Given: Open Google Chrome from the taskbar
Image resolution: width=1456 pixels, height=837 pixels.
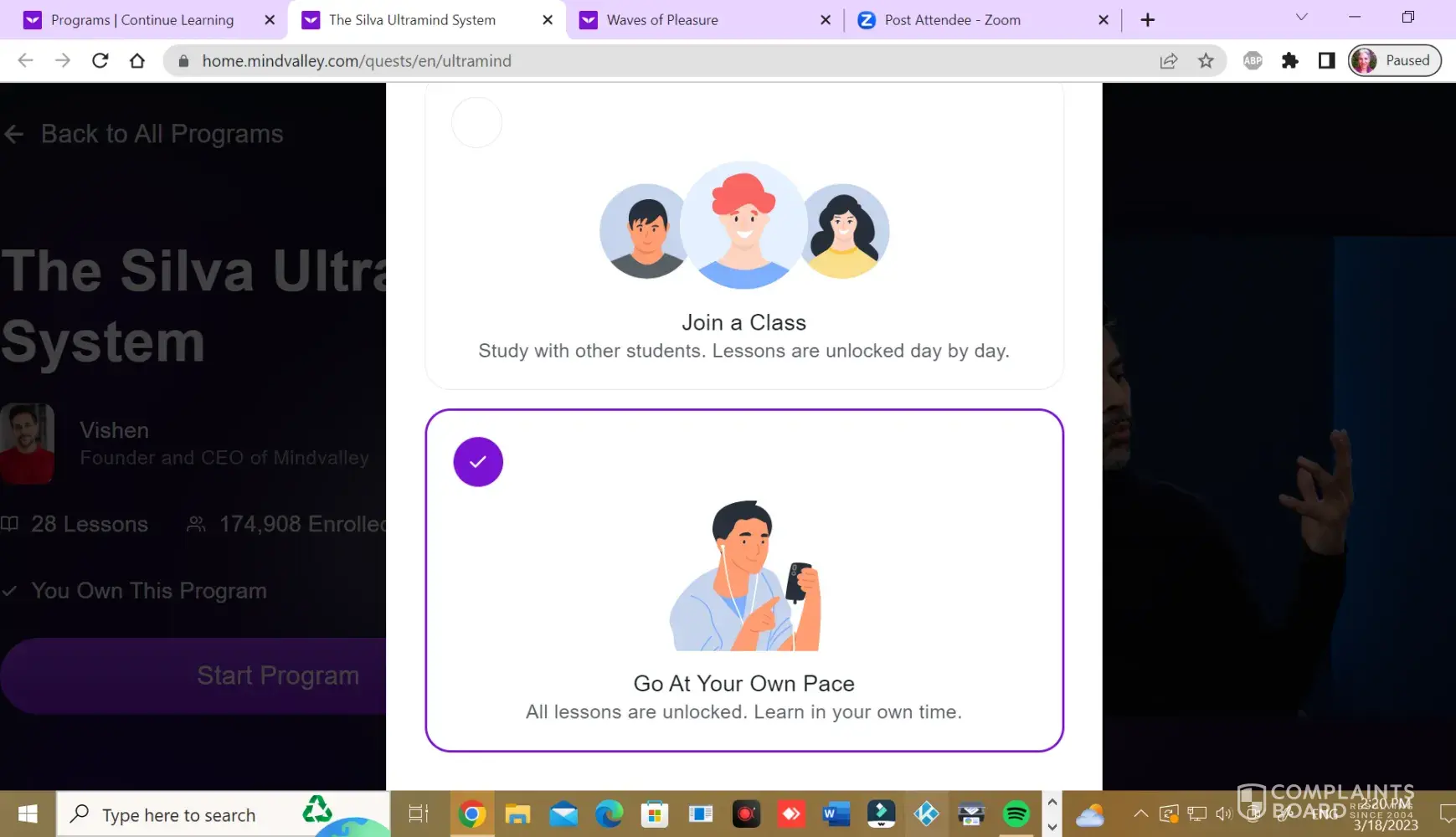Looking at the screenshot, I should pyautogui.click(x=471, y=814).
